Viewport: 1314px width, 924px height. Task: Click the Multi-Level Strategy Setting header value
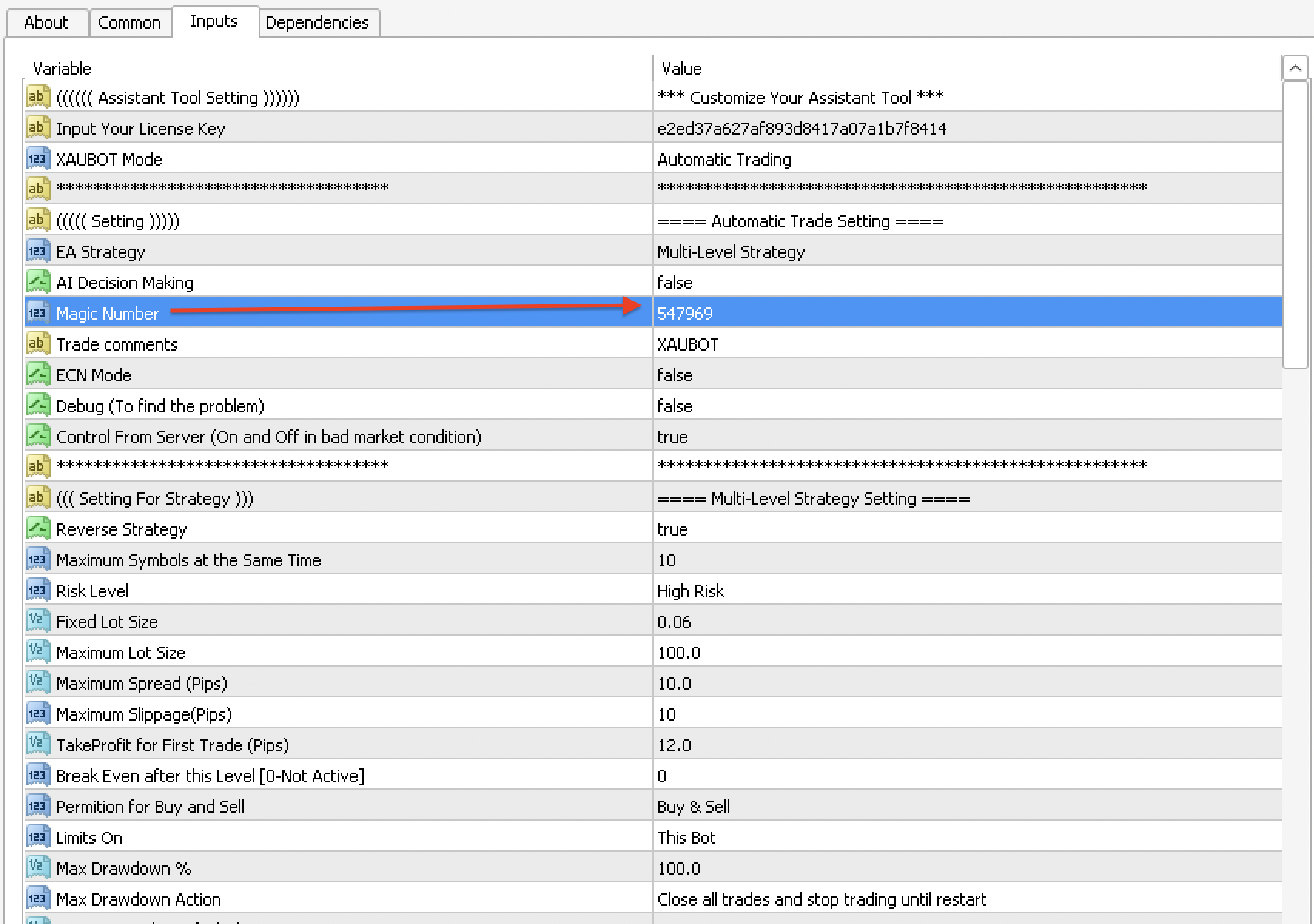[x=813, y=499]
